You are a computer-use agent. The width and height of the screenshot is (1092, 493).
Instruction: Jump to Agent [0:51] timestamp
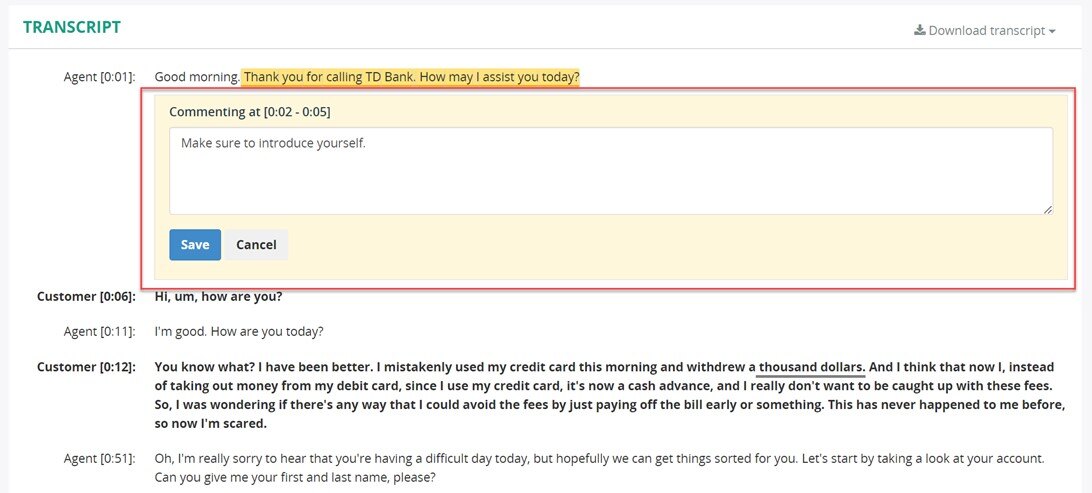(100, 460)
